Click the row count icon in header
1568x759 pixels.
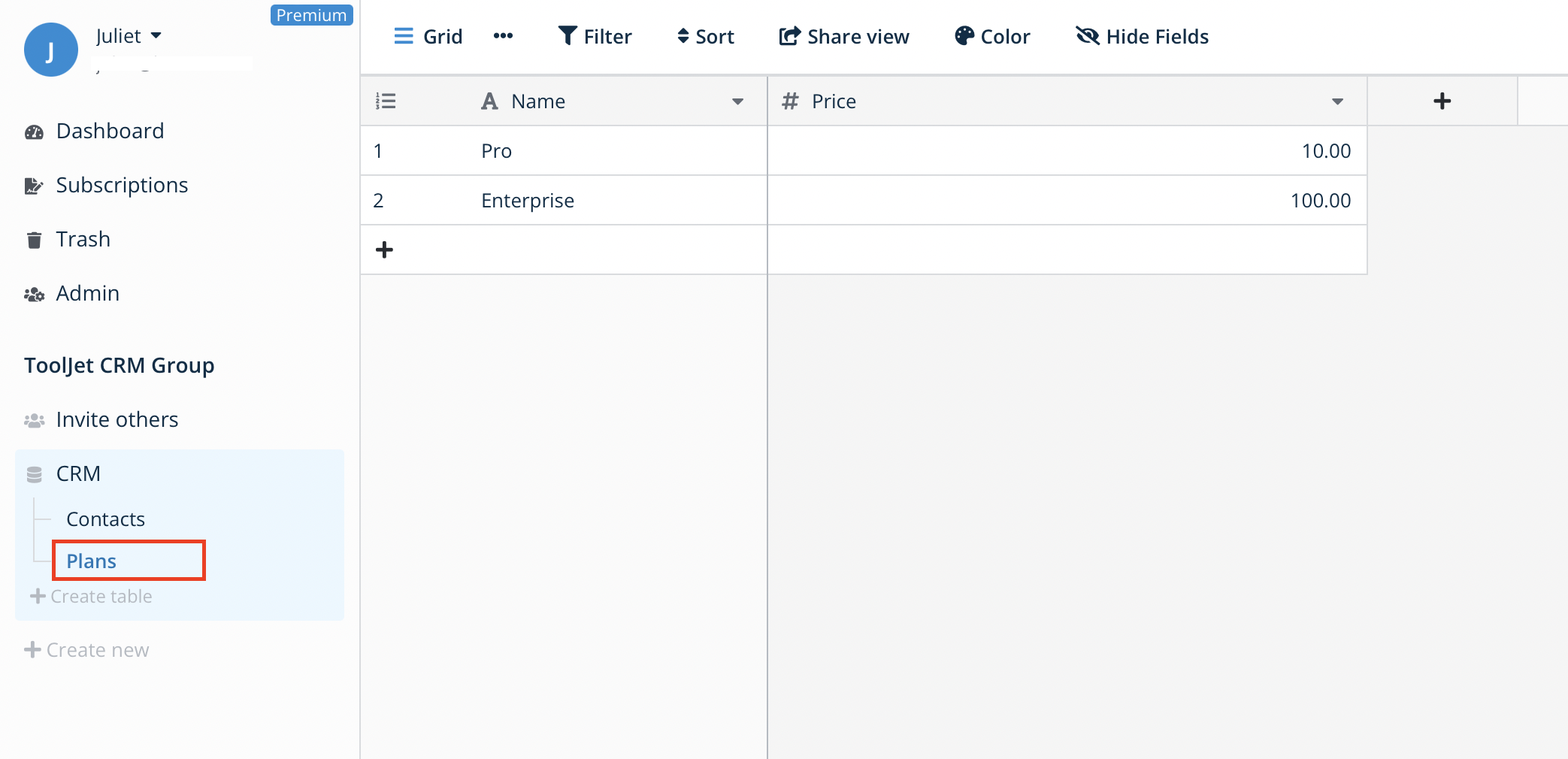pyautogui.click(x=386, y=101)
